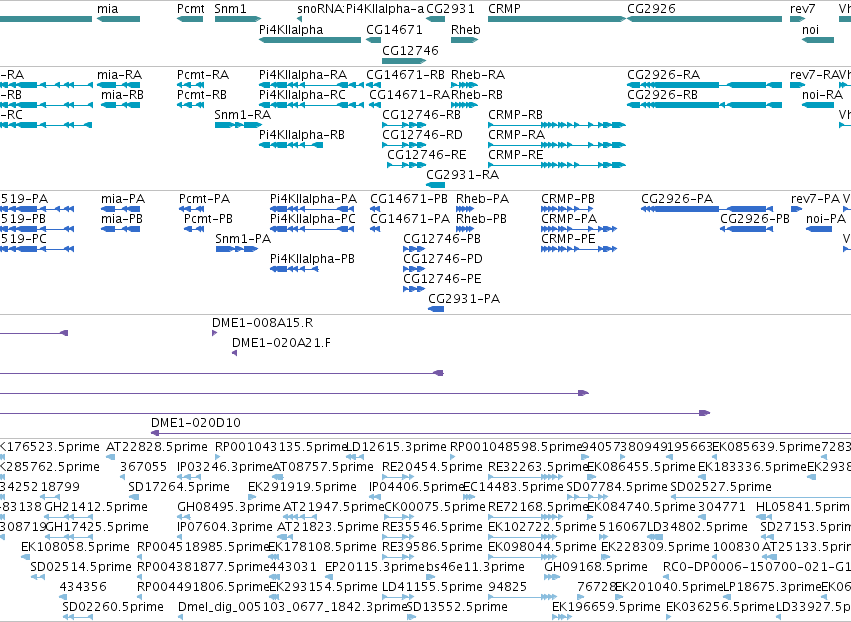Viewport: 851px width, 622px height.
Task: Select the CG2931 gene bar
Action: click(x=435, y=19)
